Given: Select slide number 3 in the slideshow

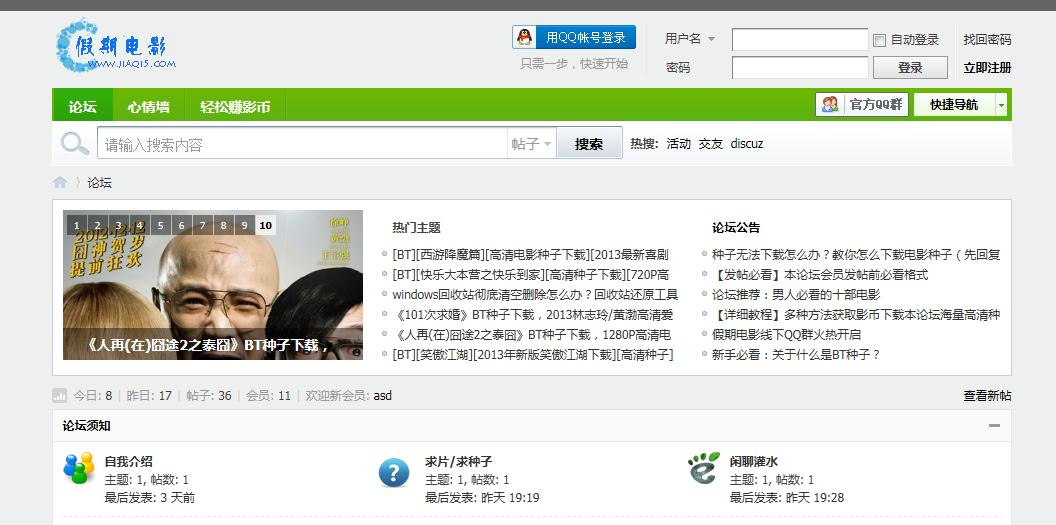Looking at the screenshot, I should point(119,225).
